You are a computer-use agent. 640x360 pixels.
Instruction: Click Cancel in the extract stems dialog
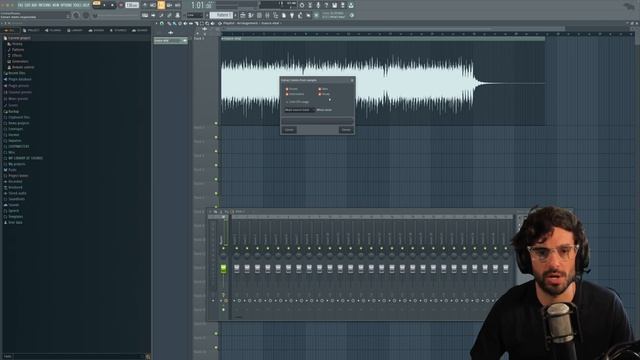289,129
